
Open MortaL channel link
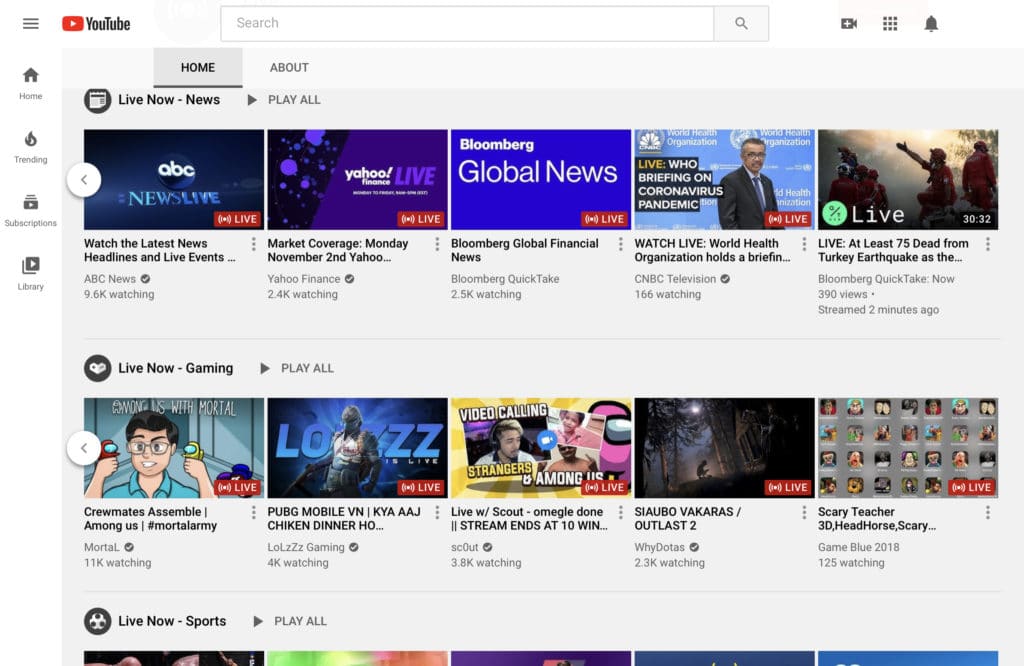click(x=102, y=547)
